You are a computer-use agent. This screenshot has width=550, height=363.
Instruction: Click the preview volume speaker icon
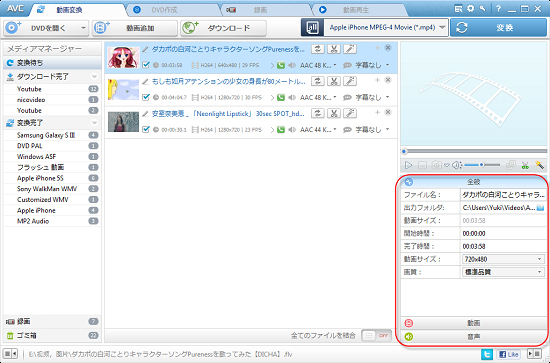point(456,165)
